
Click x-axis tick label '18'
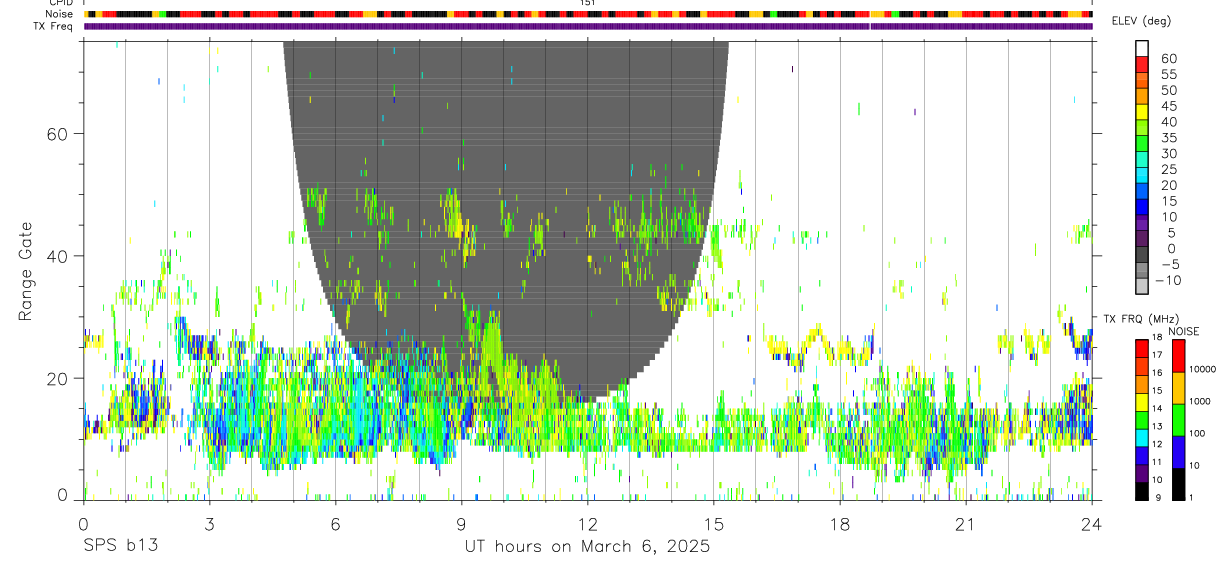coord(839,524)
